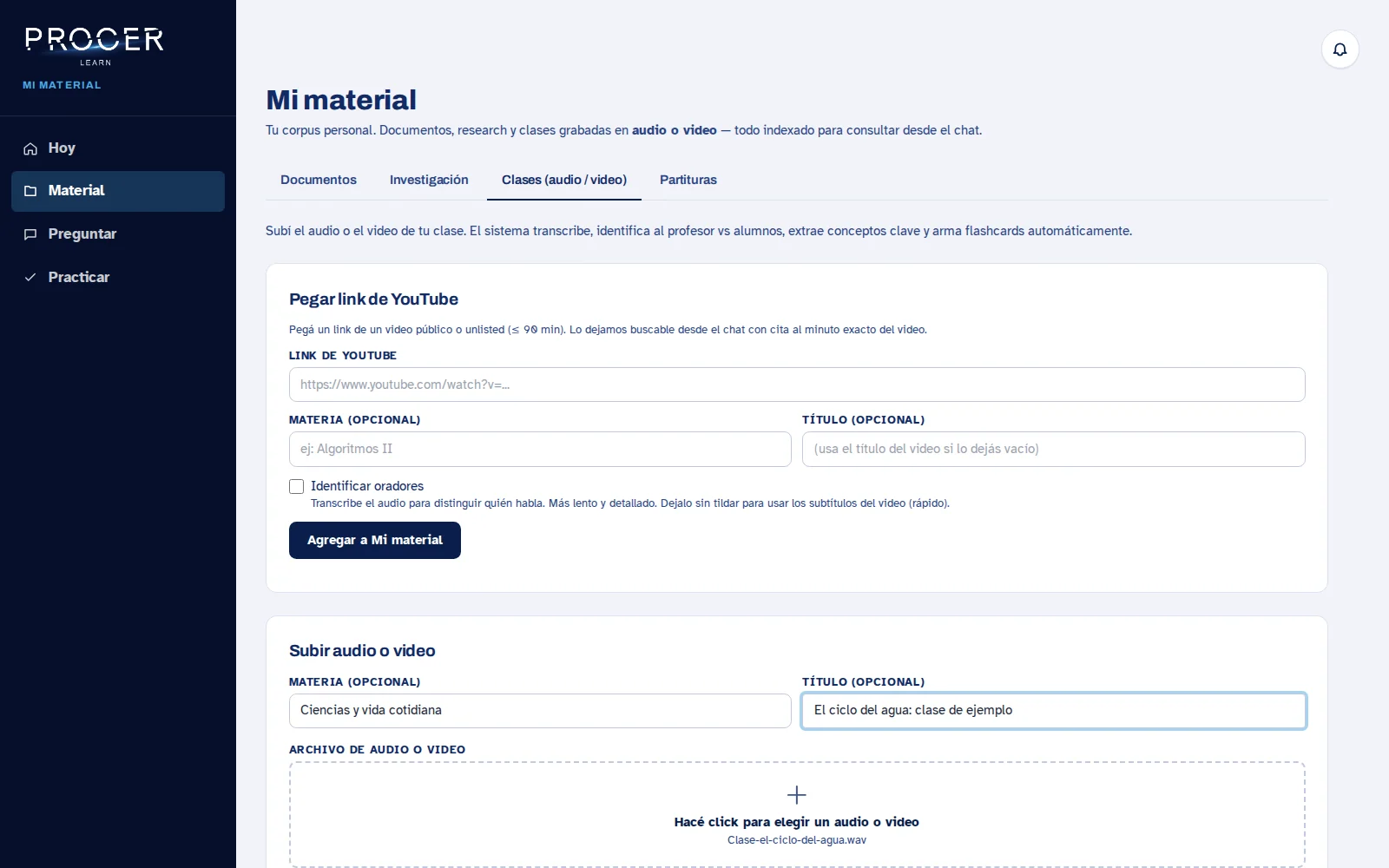Screen dimensions: 1389x868
Task: Switch to the Documentos tab
Action: click(x=319, y=180)
